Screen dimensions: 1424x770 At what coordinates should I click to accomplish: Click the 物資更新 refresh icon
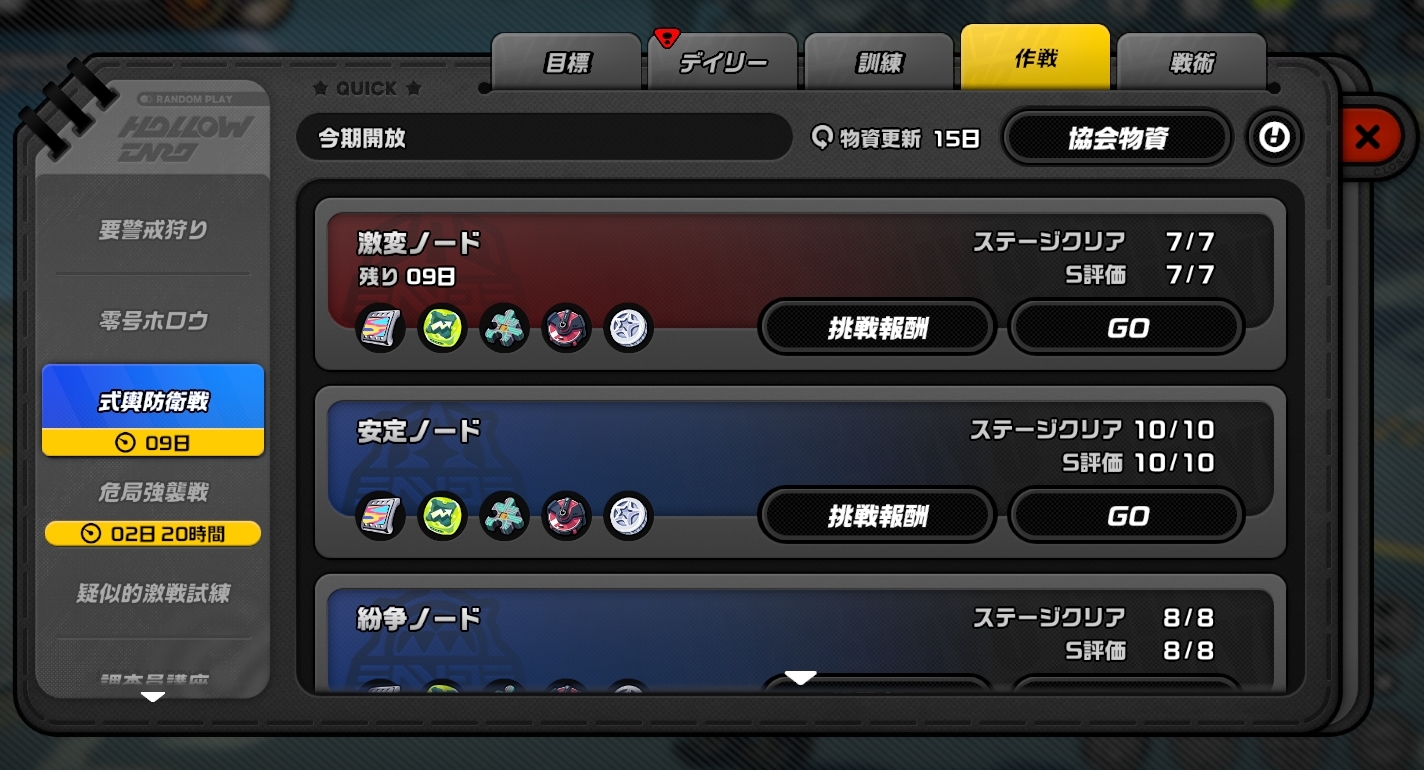point(823,138)
